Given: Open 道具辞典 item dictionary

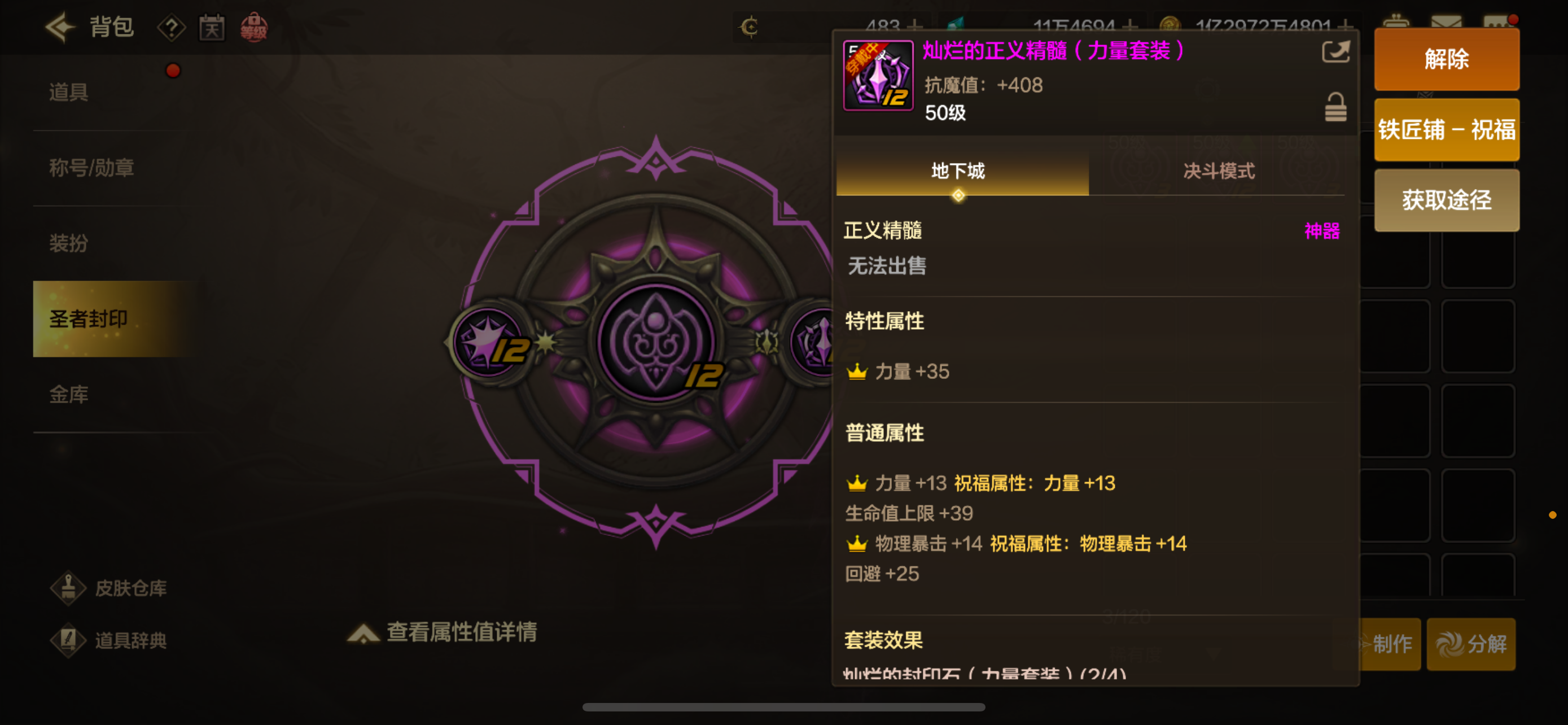Looking at the screenshot, I should coord(108,640).
